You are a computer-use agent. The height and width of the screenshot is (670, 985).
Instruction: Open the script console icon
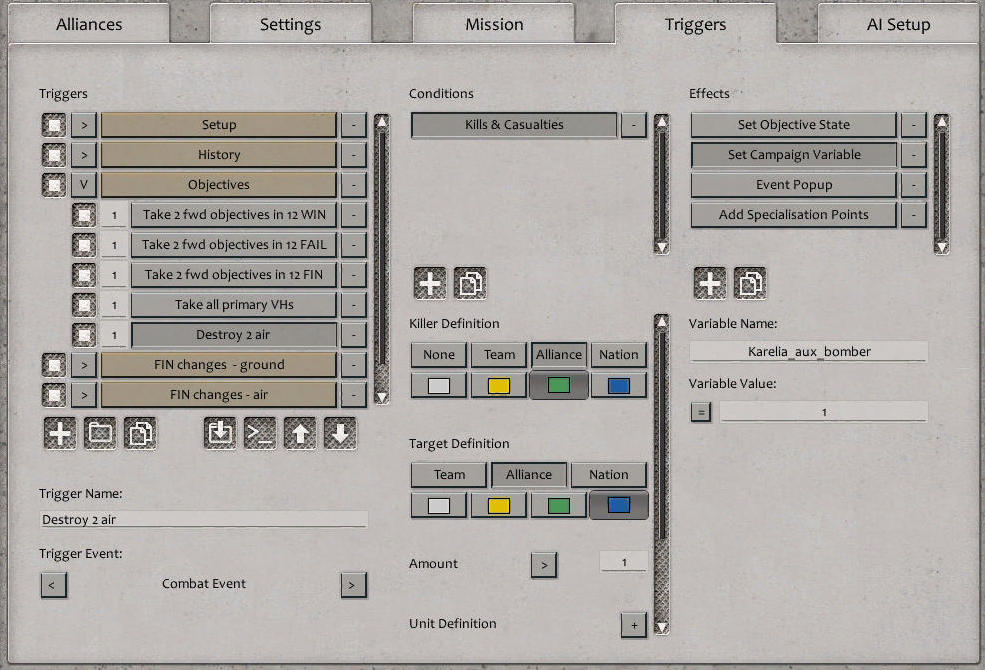(260, 433)
